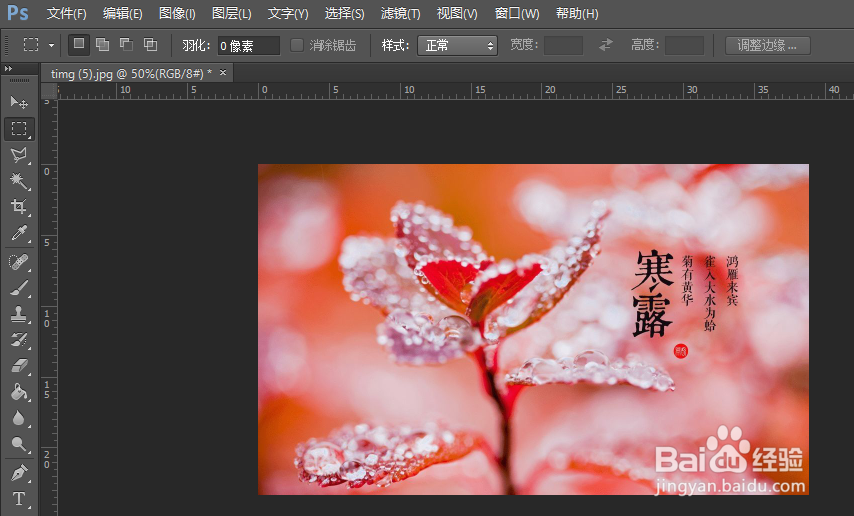The width and height of the screenshot is (854, 516).
Task: Select the Polygonal Lasso tool
Action: pyautogui.click(x=19, y=155)
